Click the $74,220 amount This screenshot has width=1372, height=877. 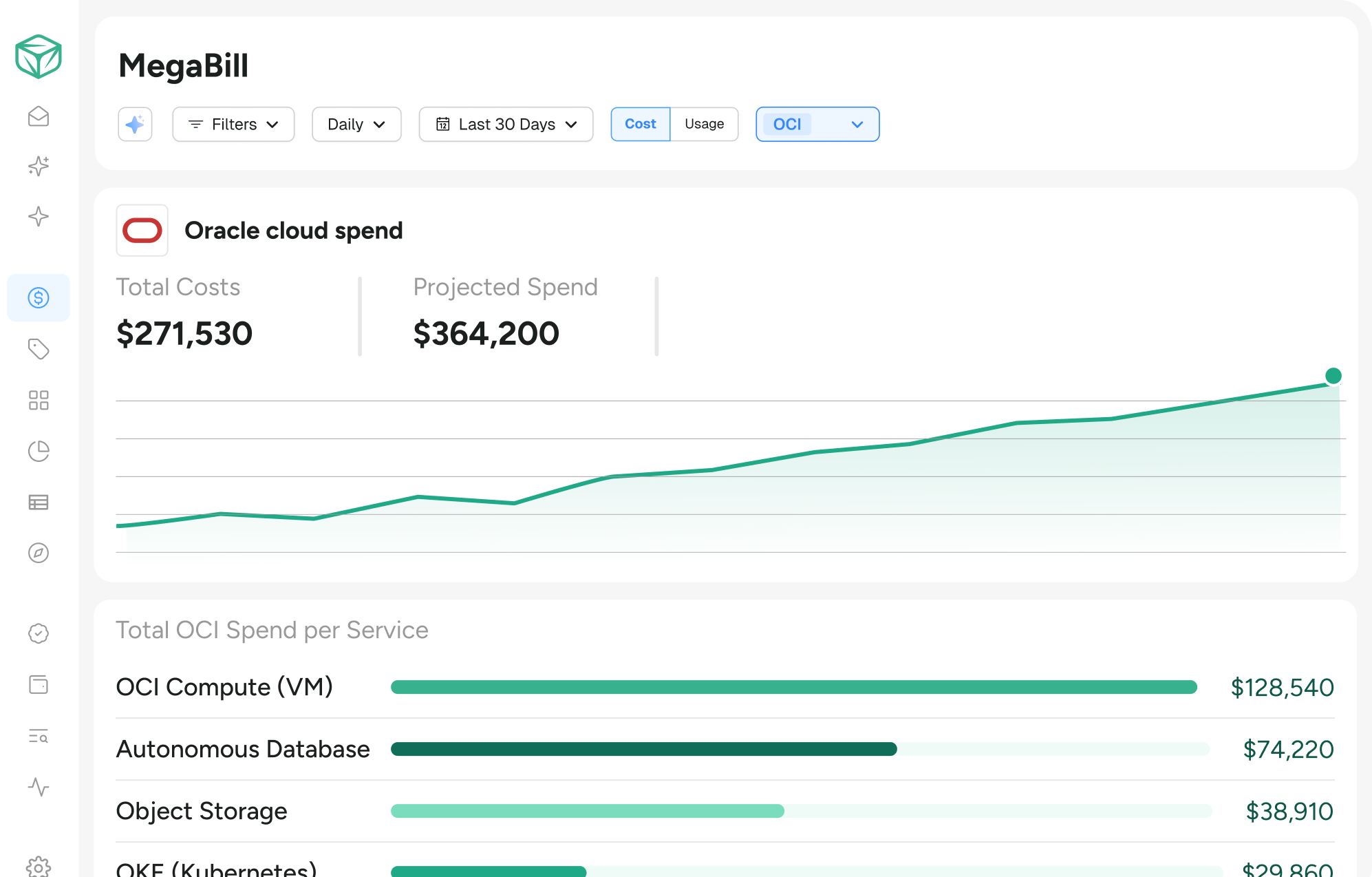pyautogui.click(x=1289, y=750)
